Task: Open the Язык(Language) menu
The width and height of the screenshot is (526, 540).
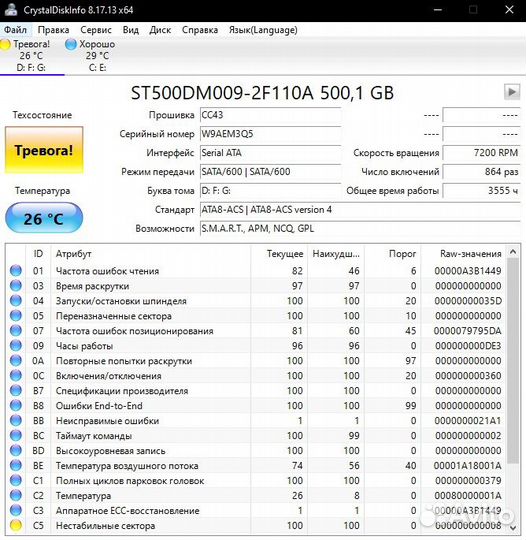Action: point(263,30)
